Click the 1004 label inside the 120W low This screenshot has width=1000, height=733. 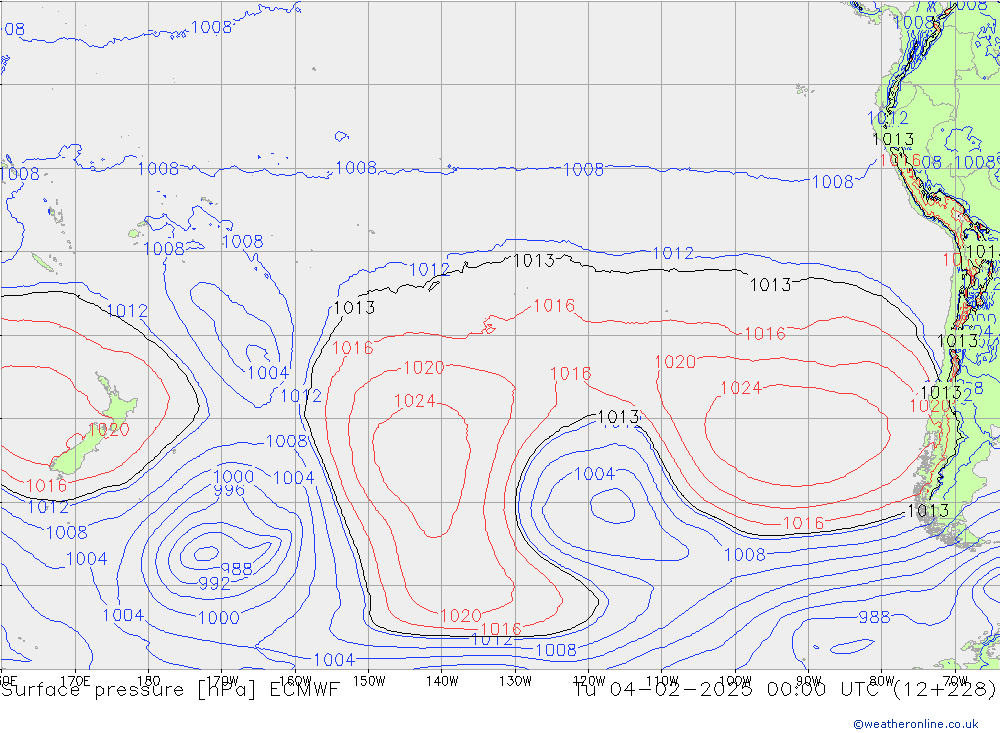click(x=594, y=474)
